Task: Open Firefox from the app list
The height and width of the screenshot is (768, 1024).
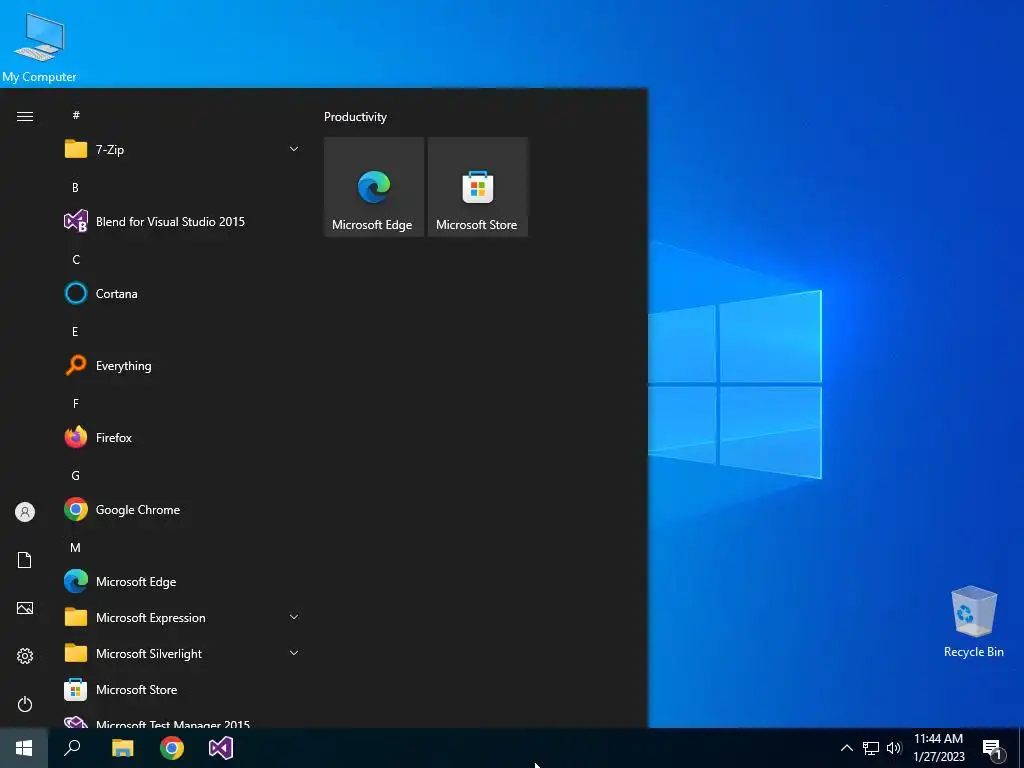Action: pos(182,438)
